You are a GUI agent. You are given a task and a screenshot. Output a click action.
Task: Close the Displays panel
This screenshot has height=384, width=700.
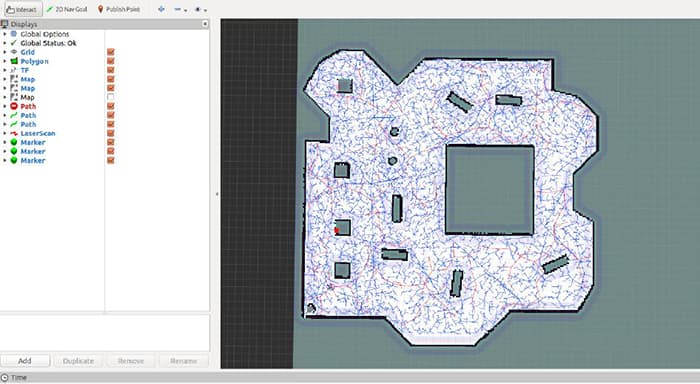[205, 24]
